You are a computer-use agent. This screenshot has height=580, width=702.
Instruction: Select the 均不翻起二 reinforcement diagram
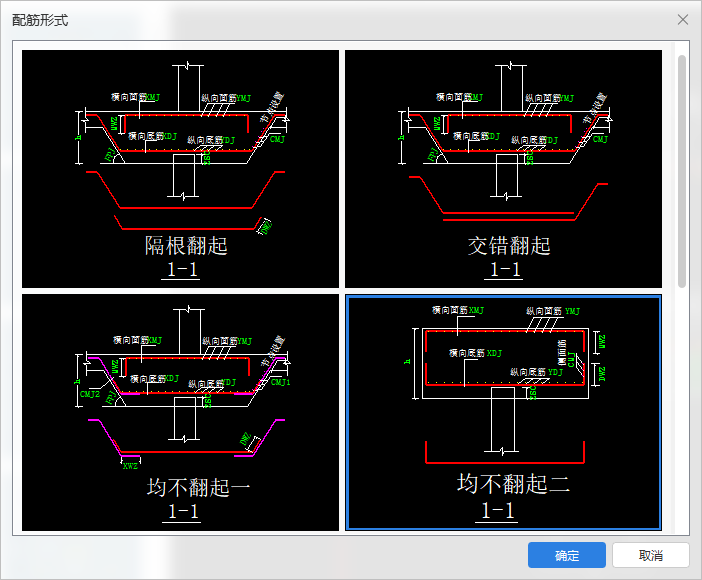[x=503, y=412]
